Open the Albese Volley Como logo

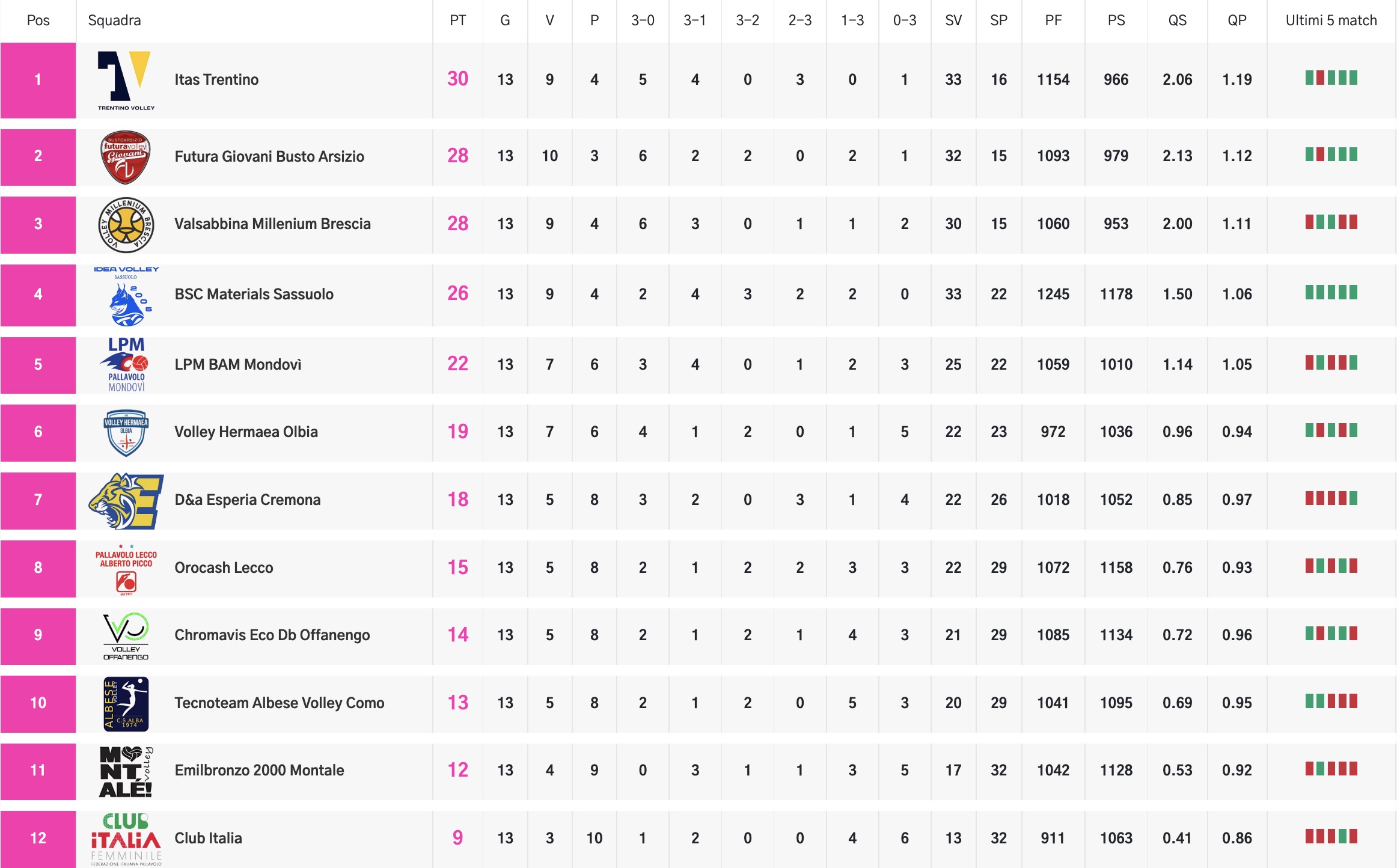126,704
